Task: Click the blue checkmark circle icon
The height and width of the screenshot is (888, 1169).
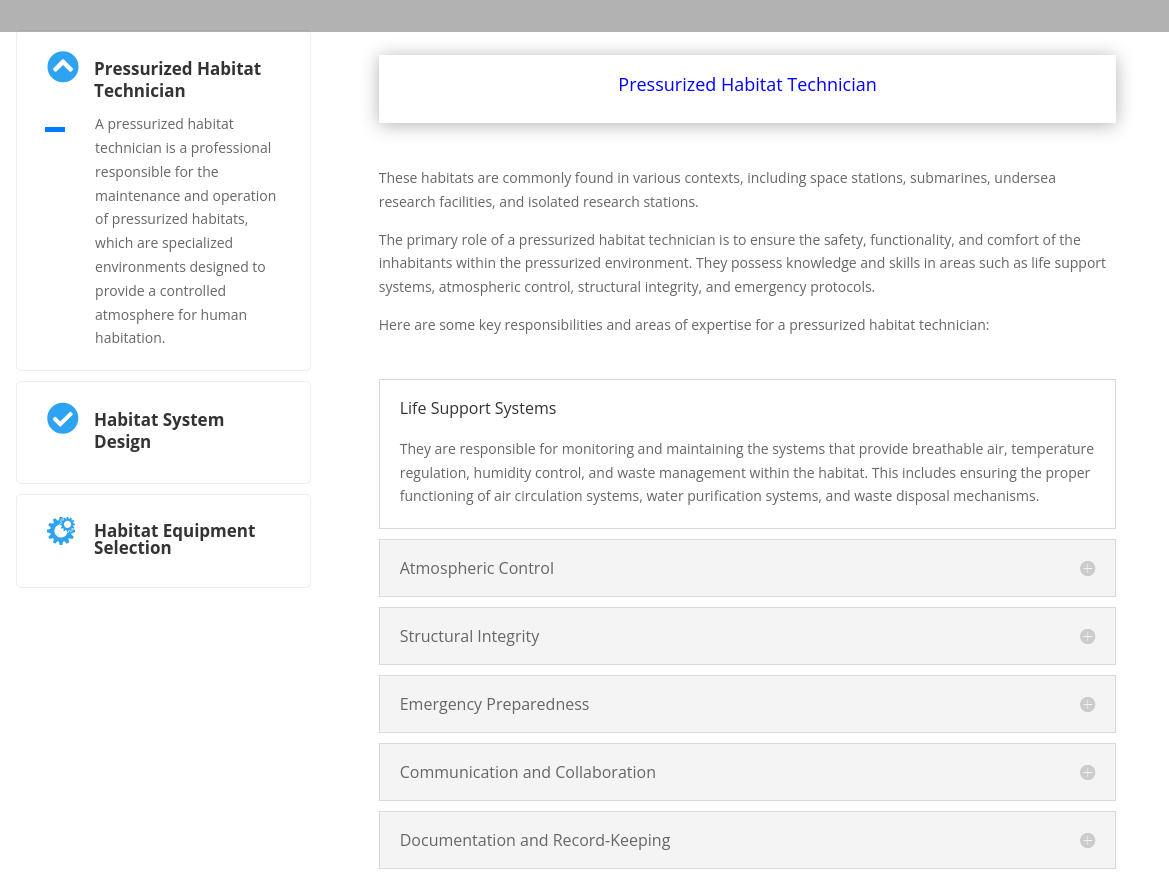Action: pos(63,418)
